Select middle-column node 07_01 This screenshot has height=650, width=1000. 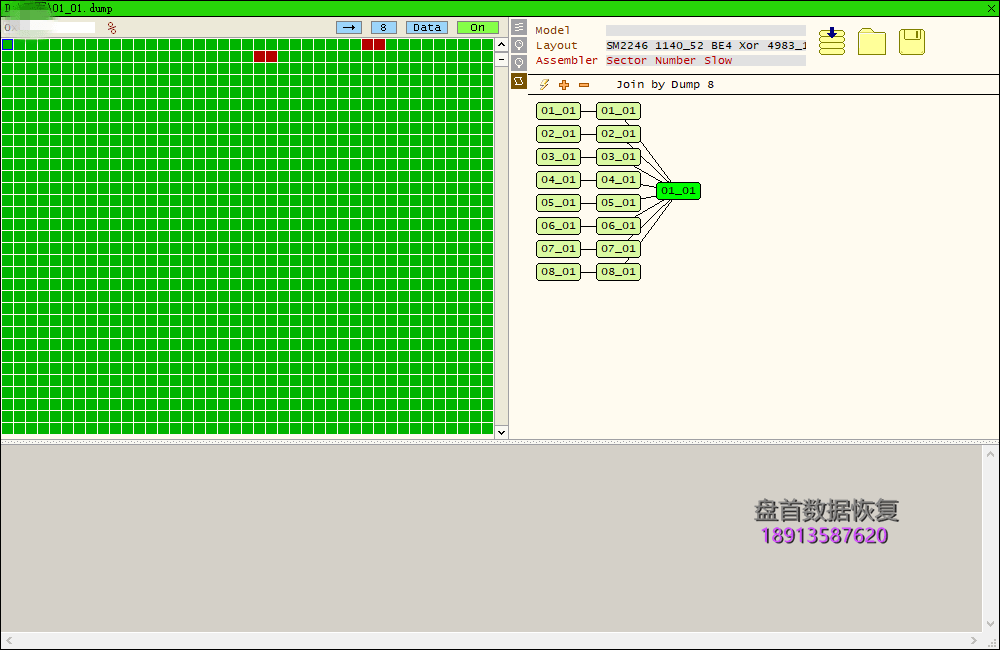tap(619, 249)
